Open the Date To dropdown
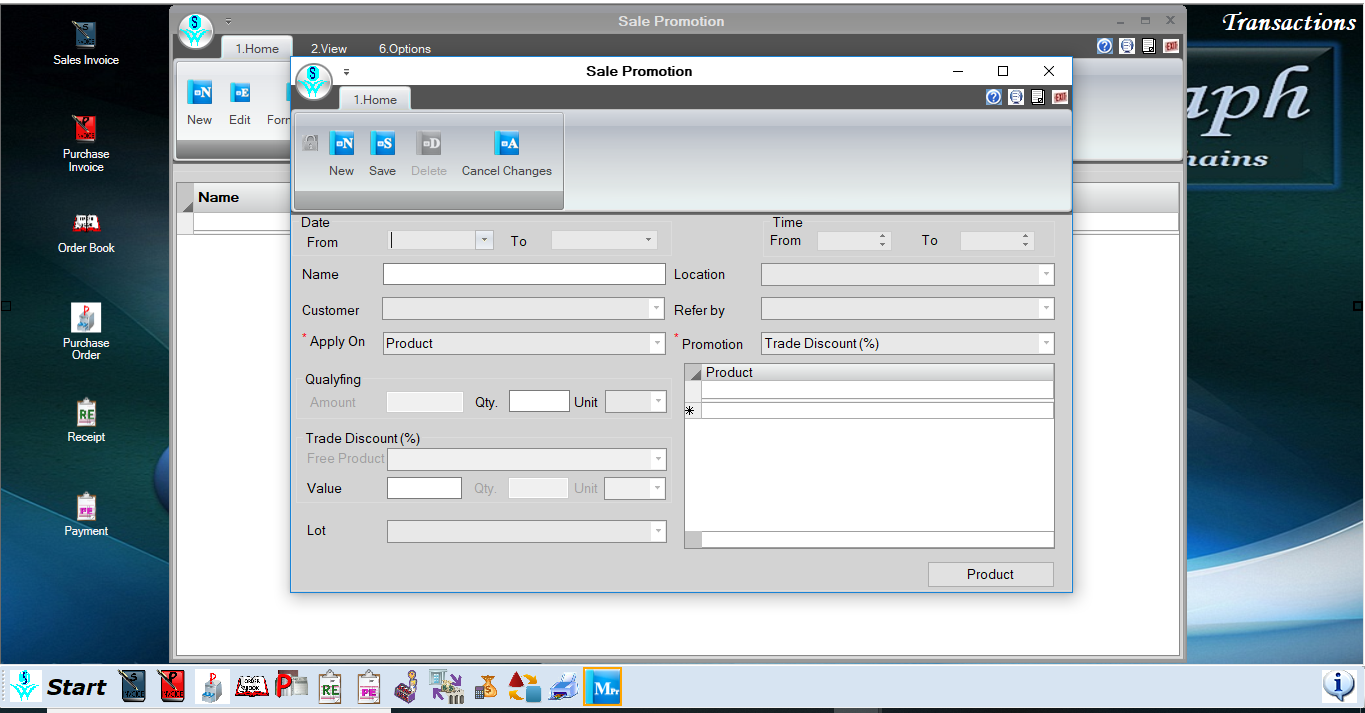The image size is (1365, 713). [x=649, y=240]
